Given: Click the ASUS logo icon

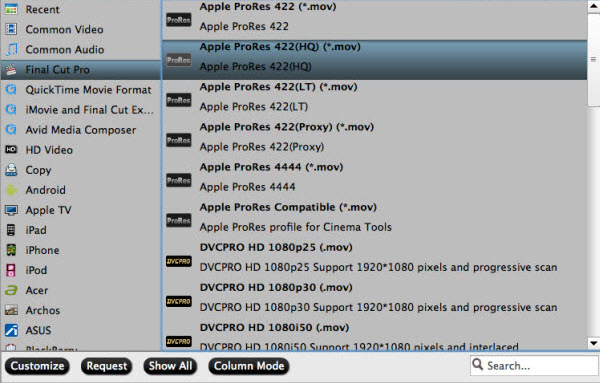Looking at the screenshot, I should (x=11, y=330).
